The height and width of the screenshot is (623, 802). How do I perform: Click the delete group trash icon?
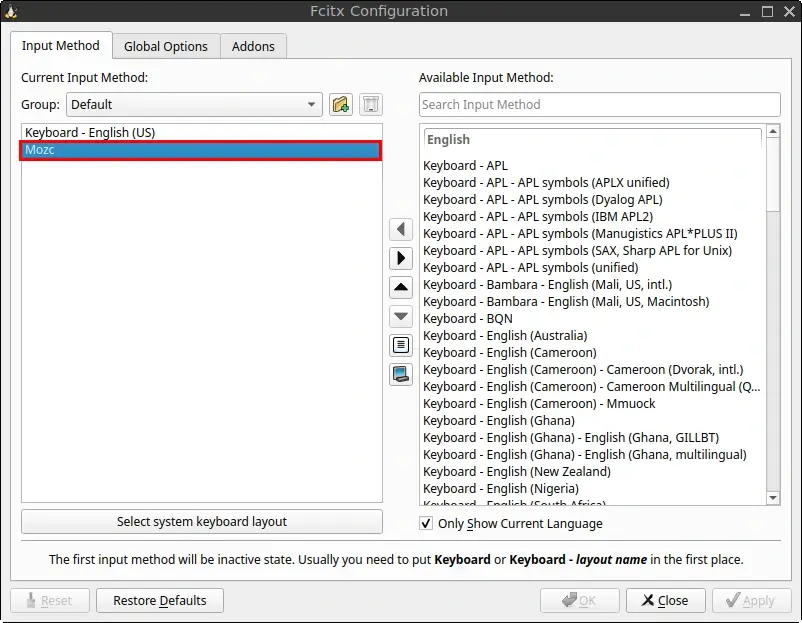coord(371,104)
